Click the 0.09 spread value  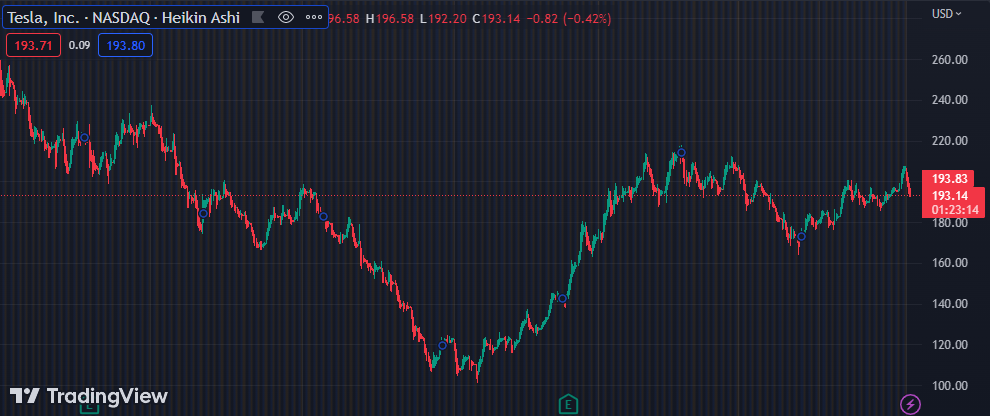(80, 45)
